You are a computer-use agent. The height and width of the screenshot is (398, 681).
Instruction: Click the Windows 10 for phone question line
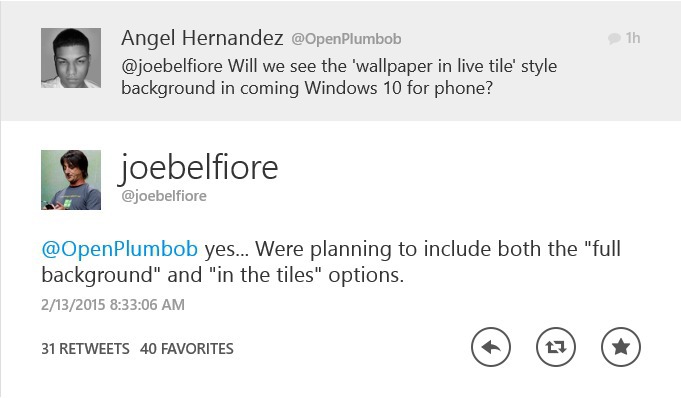[307, 88]
